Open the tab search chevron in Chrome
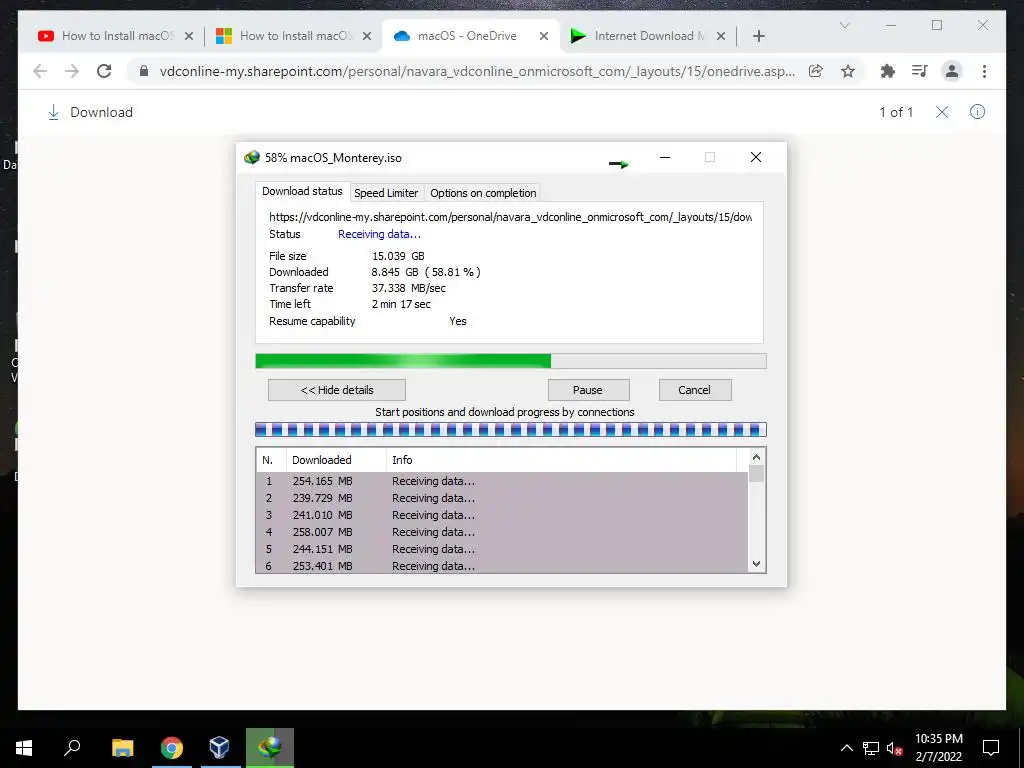 [844, 25]
